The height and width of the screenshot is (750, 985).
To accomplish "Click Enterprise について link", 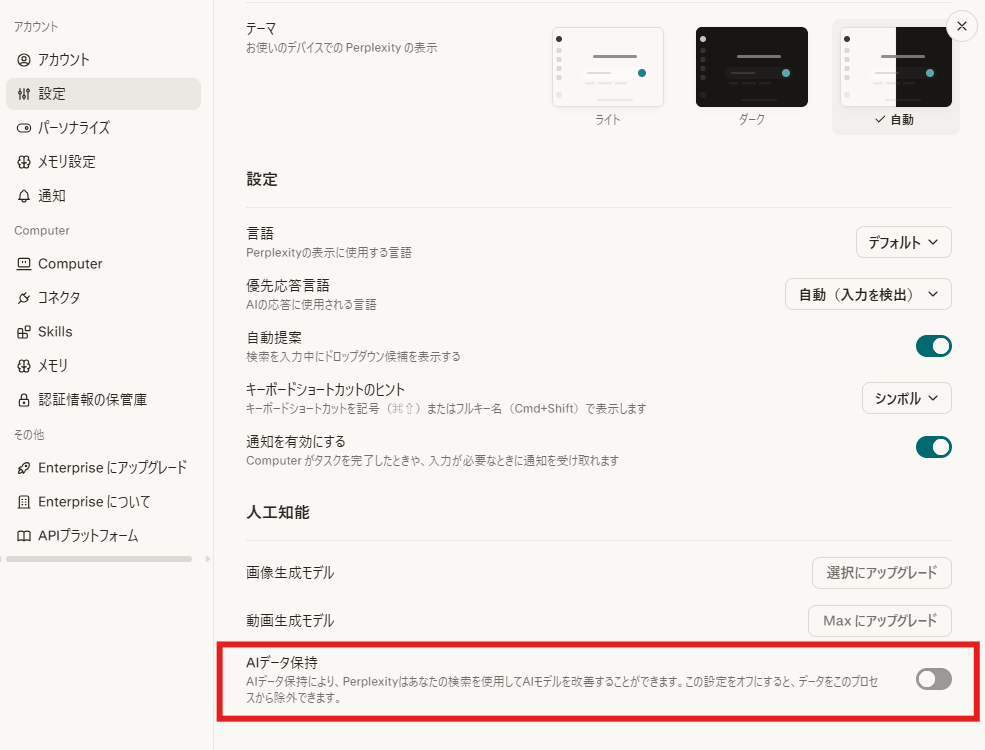I will 104,502.
